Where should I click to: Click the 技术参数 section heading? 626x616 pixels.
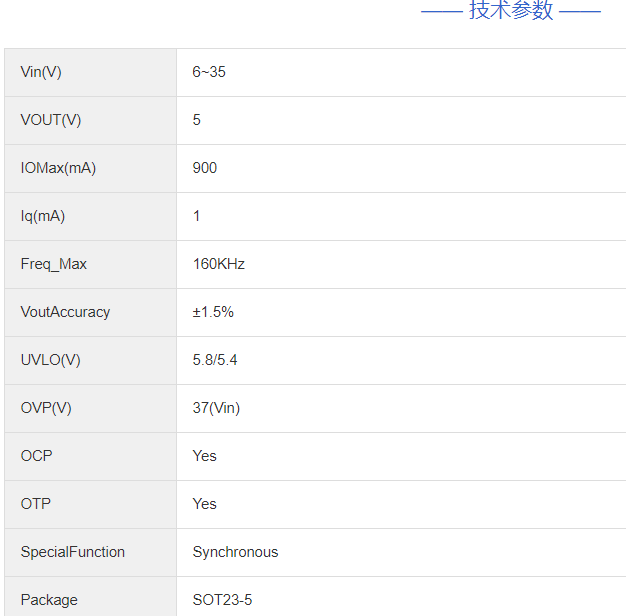point(511,11)
